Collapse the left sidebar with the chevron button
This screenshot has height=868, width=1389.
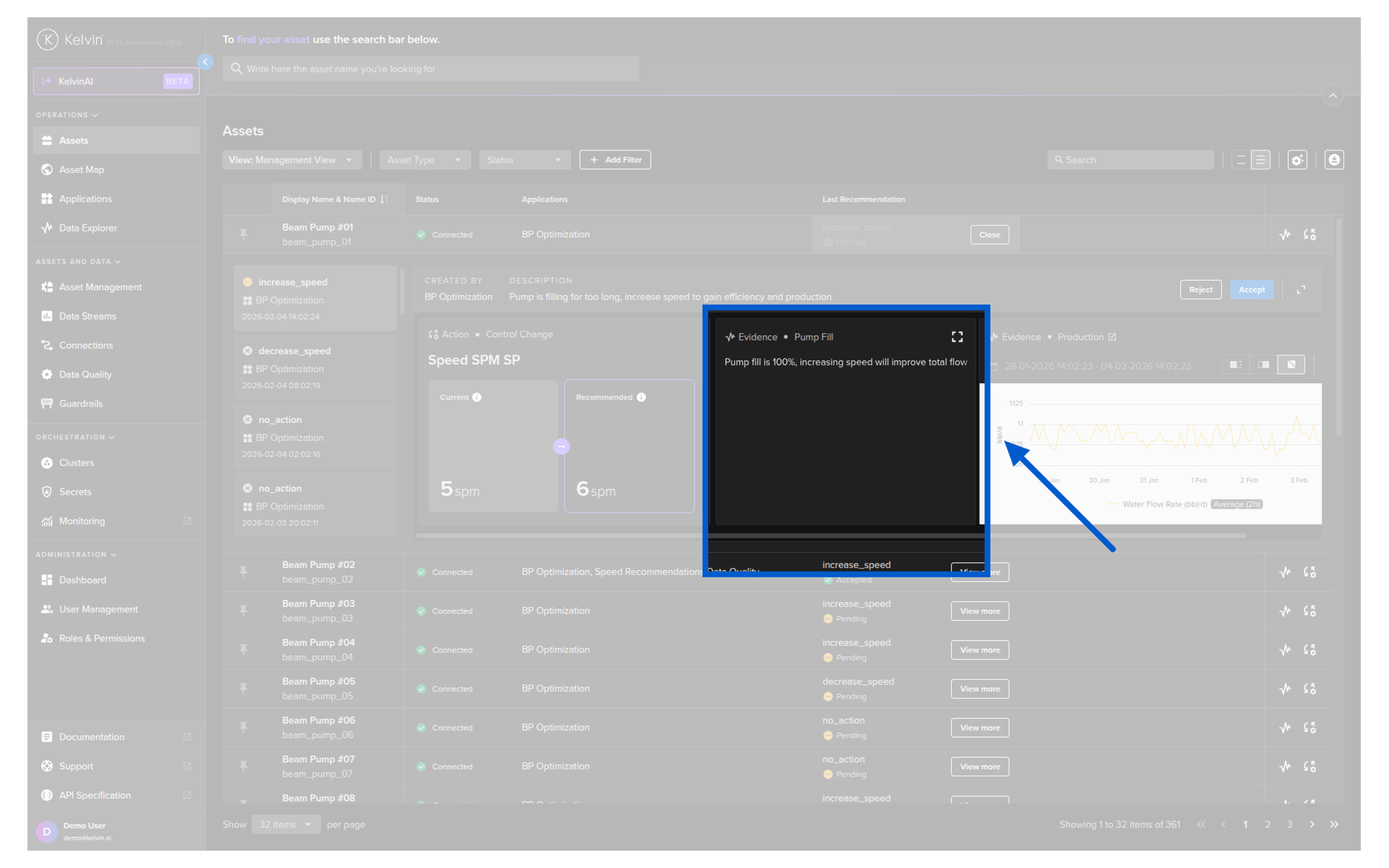click(205, 62)
